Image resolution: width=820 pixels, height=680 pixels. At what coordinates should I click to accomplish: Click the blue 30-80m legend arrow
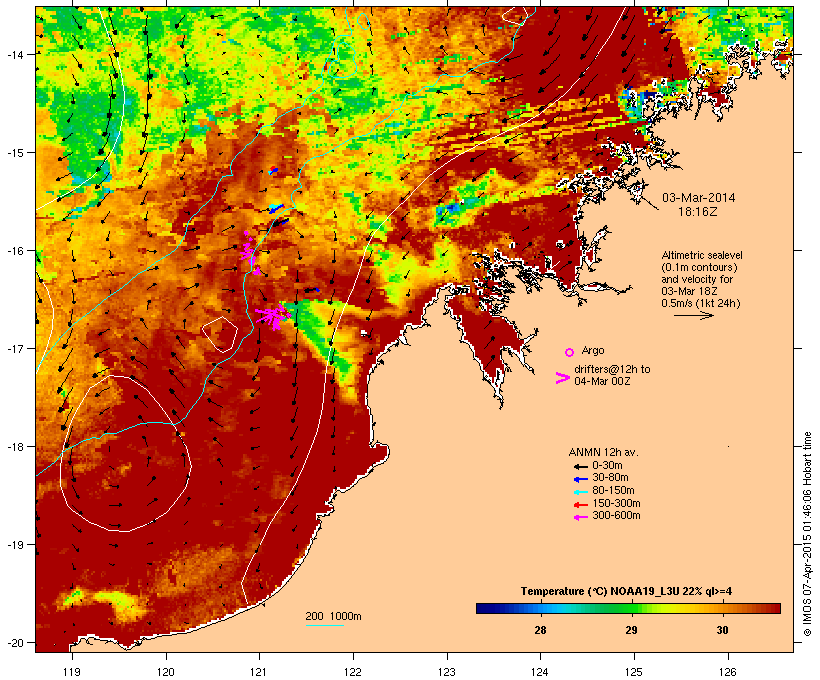point(581,479)
